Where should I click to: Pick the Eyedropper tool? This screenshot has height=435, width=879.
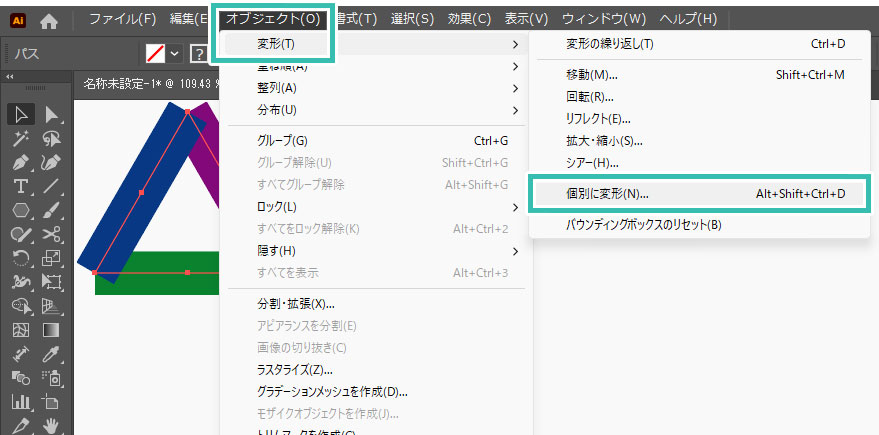[x=51, y=354]
